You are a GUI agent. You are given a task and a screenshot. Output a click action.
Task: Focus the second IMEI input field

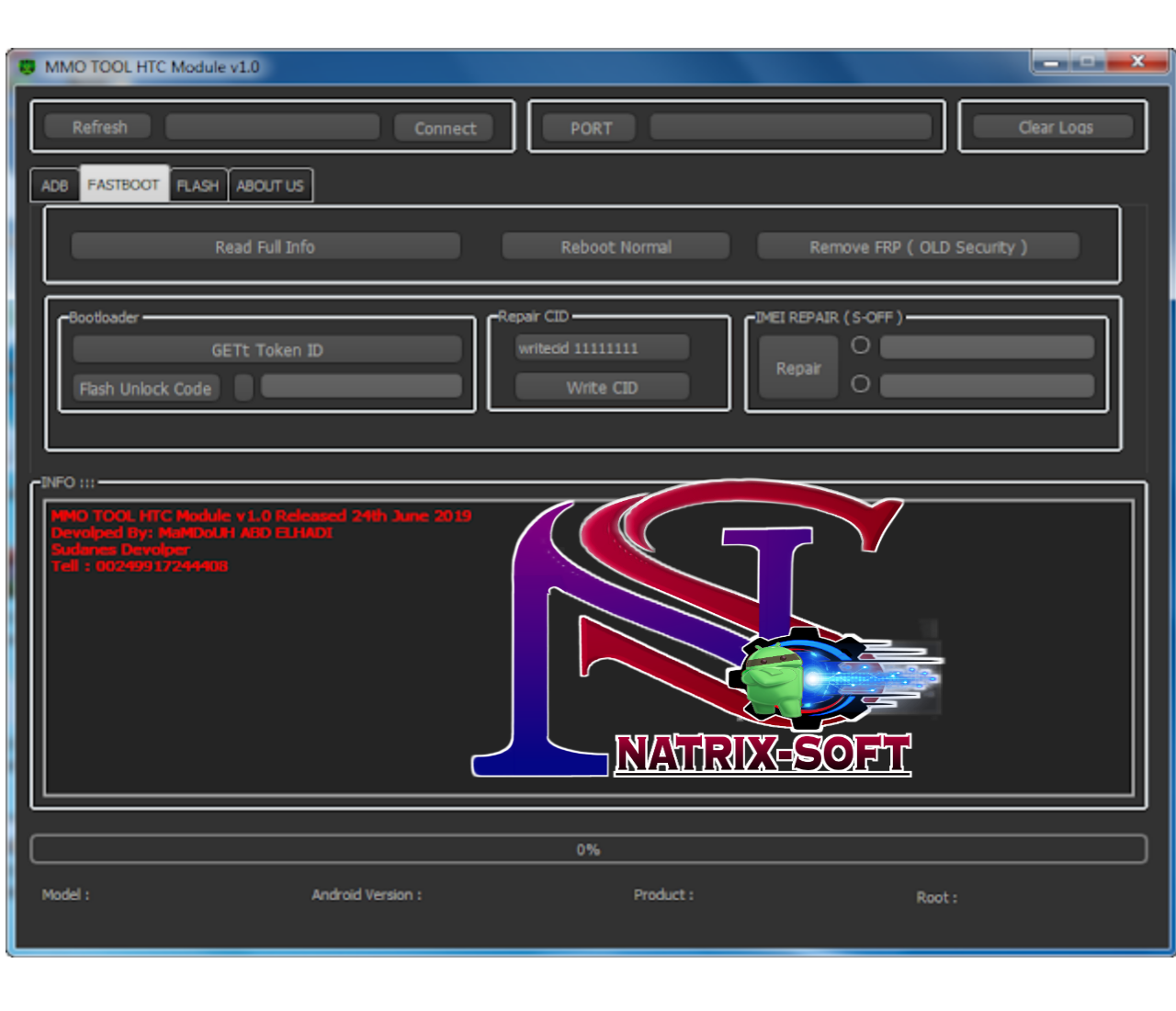point(987,385)
